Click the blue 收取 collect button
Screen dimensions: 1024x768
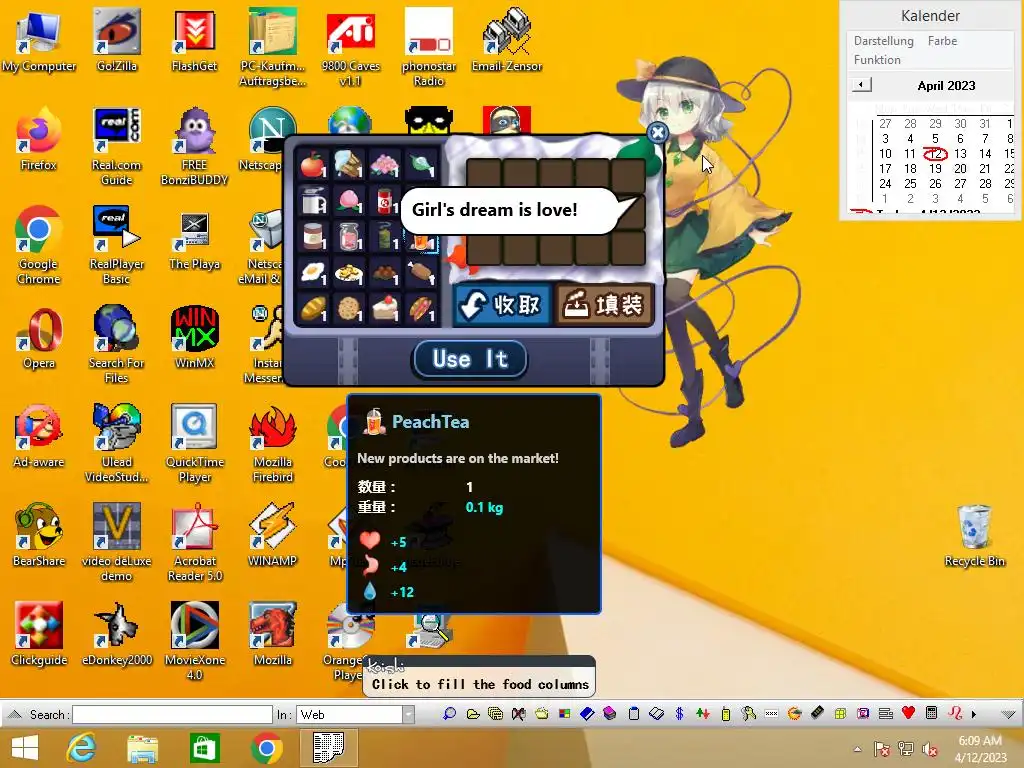(x=502, y=304)
